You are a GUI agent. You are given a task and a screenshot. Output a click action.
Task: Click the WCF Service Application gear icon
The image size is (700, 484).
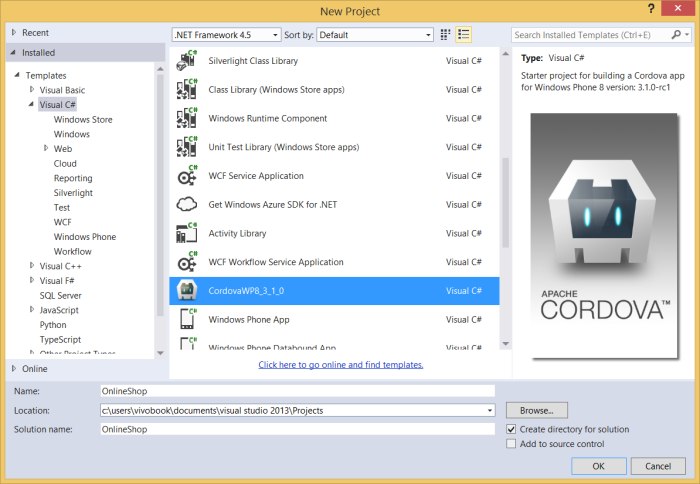tap(187, 175)
